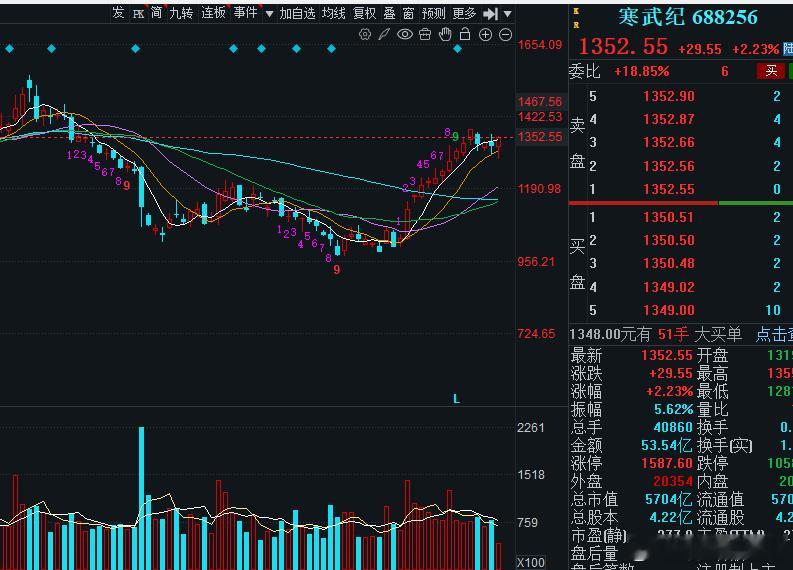Select sell level 5 price 1352.90
793x570 pixels.
(x=669, y=96)
